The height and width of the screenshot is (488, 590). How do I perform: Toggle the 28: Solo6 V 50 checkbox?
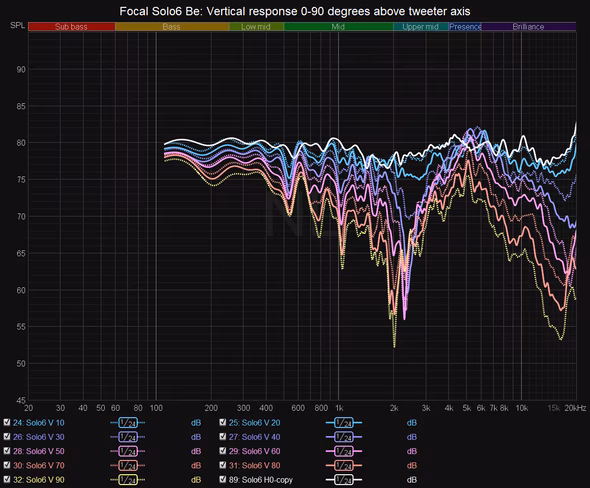pyautogui.click(x=7, y=451)
